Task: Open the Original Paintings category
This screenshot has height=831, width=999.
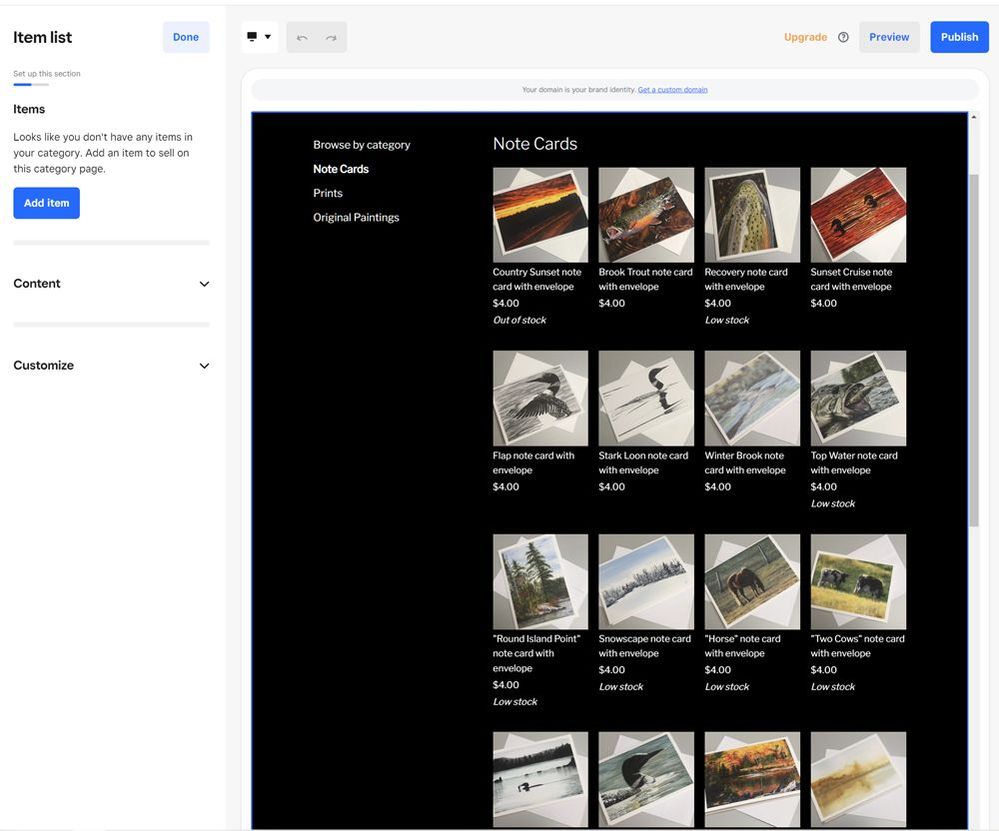Action: point(356,217)
